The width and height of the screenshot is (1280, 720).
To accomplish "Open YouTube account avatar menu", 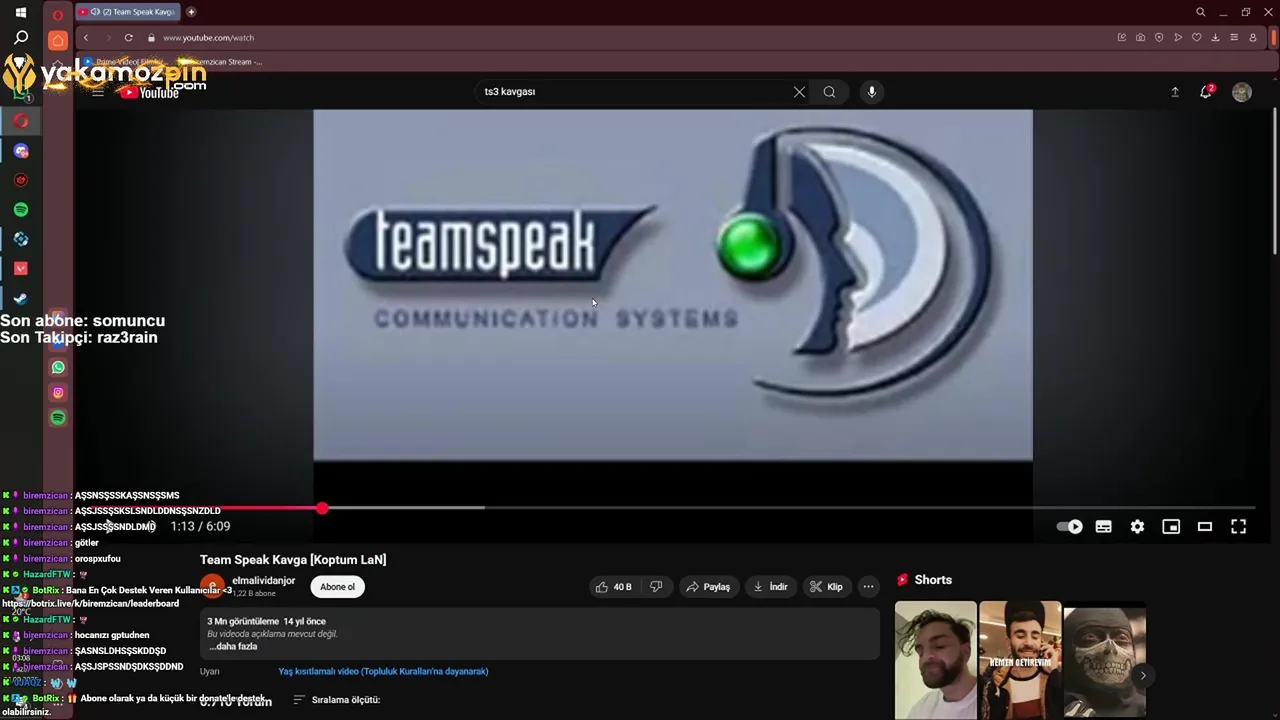I will [1242, 92].
